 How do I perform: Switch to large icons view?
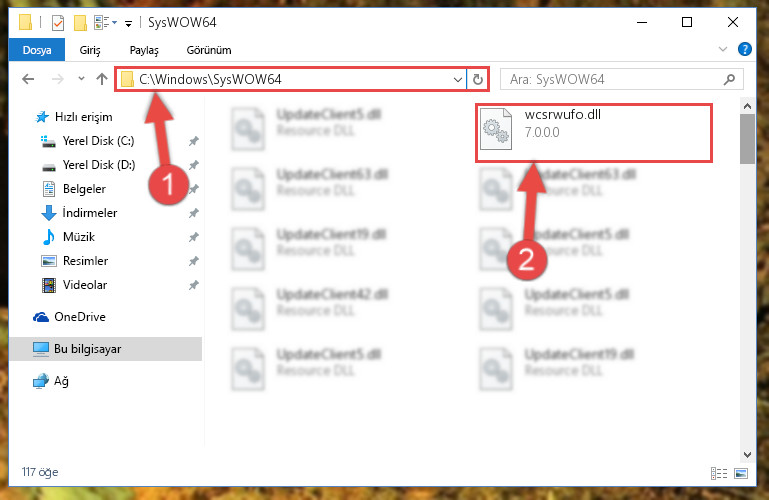click(x=741, y=473)
